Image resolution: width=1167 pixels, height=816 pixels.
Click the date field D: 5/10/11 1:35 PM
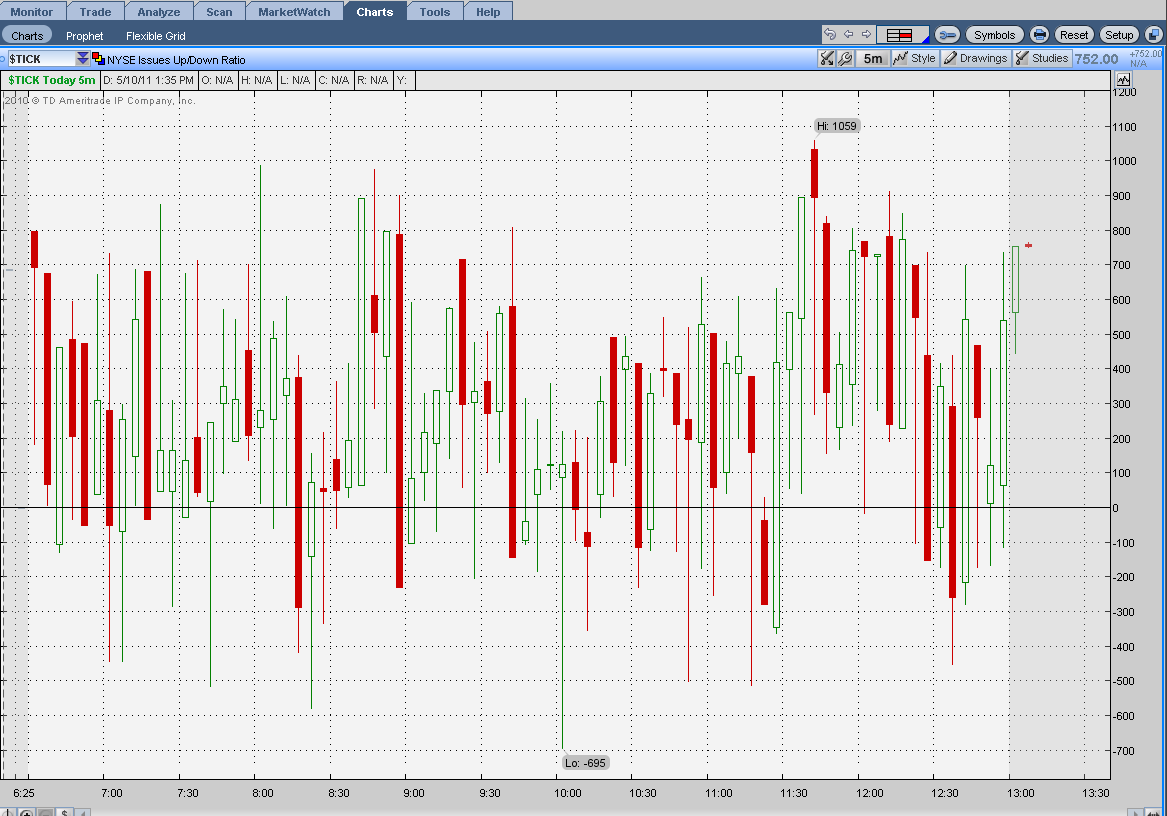point(148,80)
